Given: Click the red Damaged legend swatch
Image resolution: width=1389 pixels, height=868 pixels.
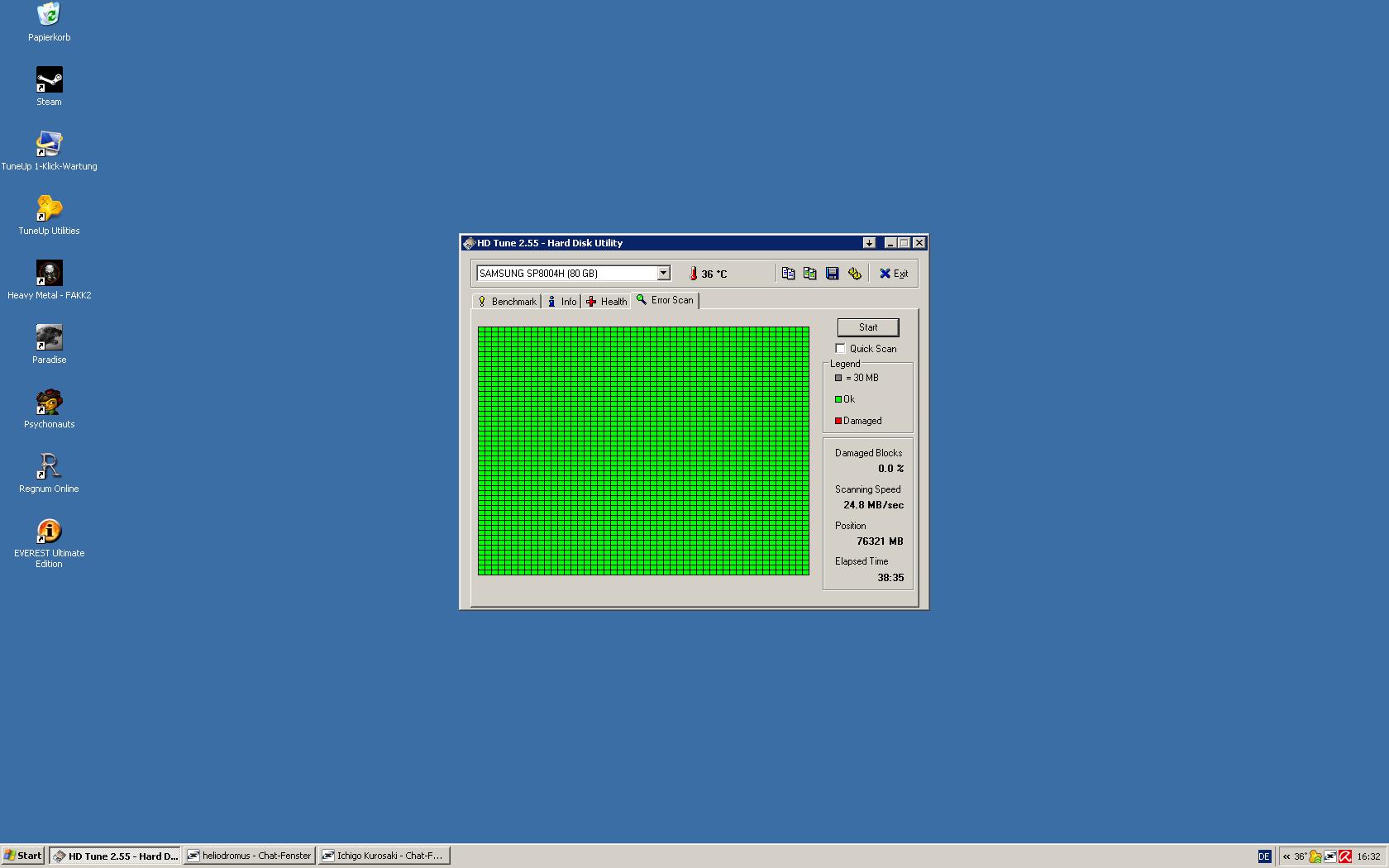Looking at the screenshot, I should [x=838, y=421].
